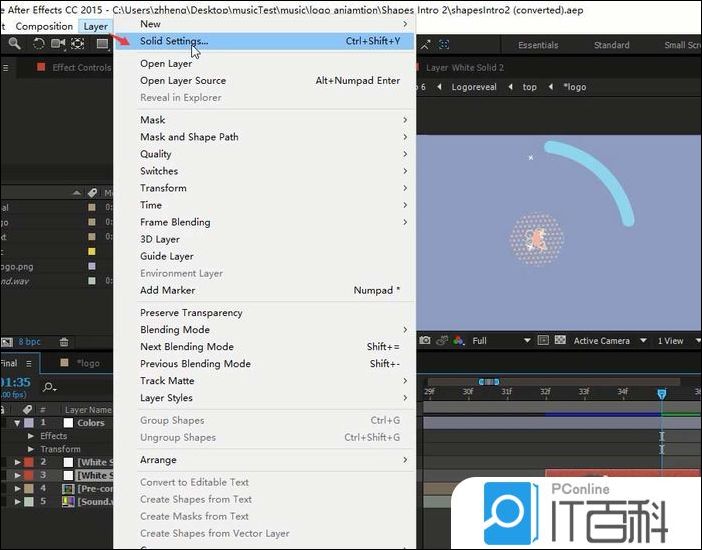Image resolution: width=702 pixels, height=550 pixels.
Task: Select the Rotation tool in toolbar
Action: [39, 44]
